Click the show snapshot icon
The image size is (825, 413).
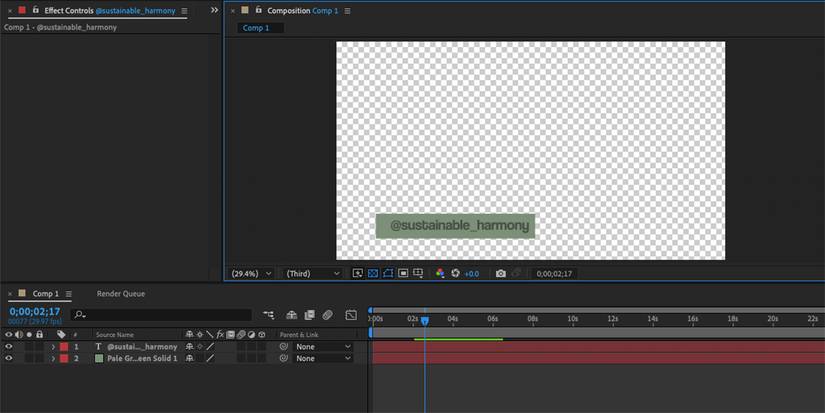tap(517, 274)
